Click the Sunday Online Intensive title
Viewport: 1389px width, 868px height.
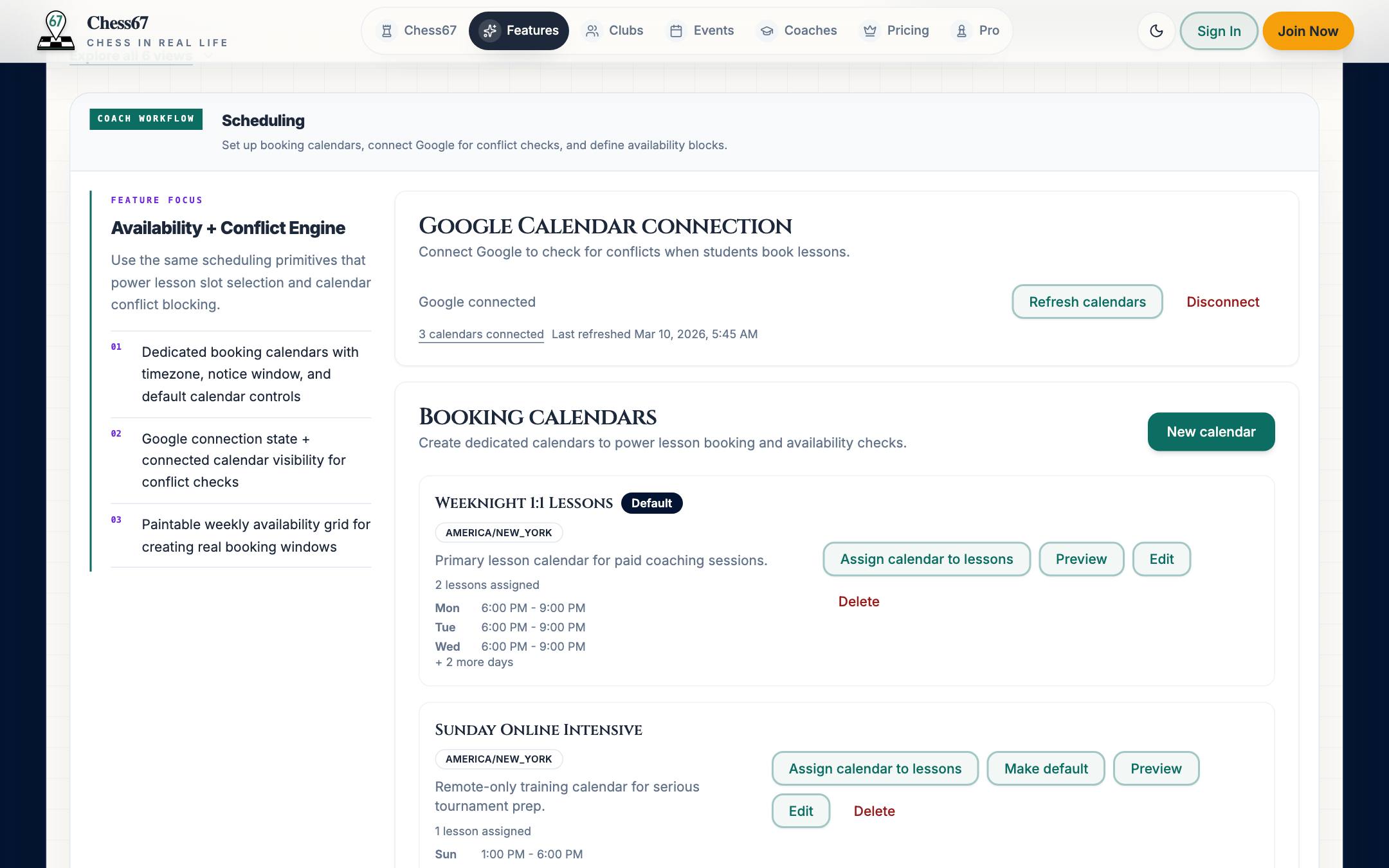pyautogui.click(x=538, y=730)
